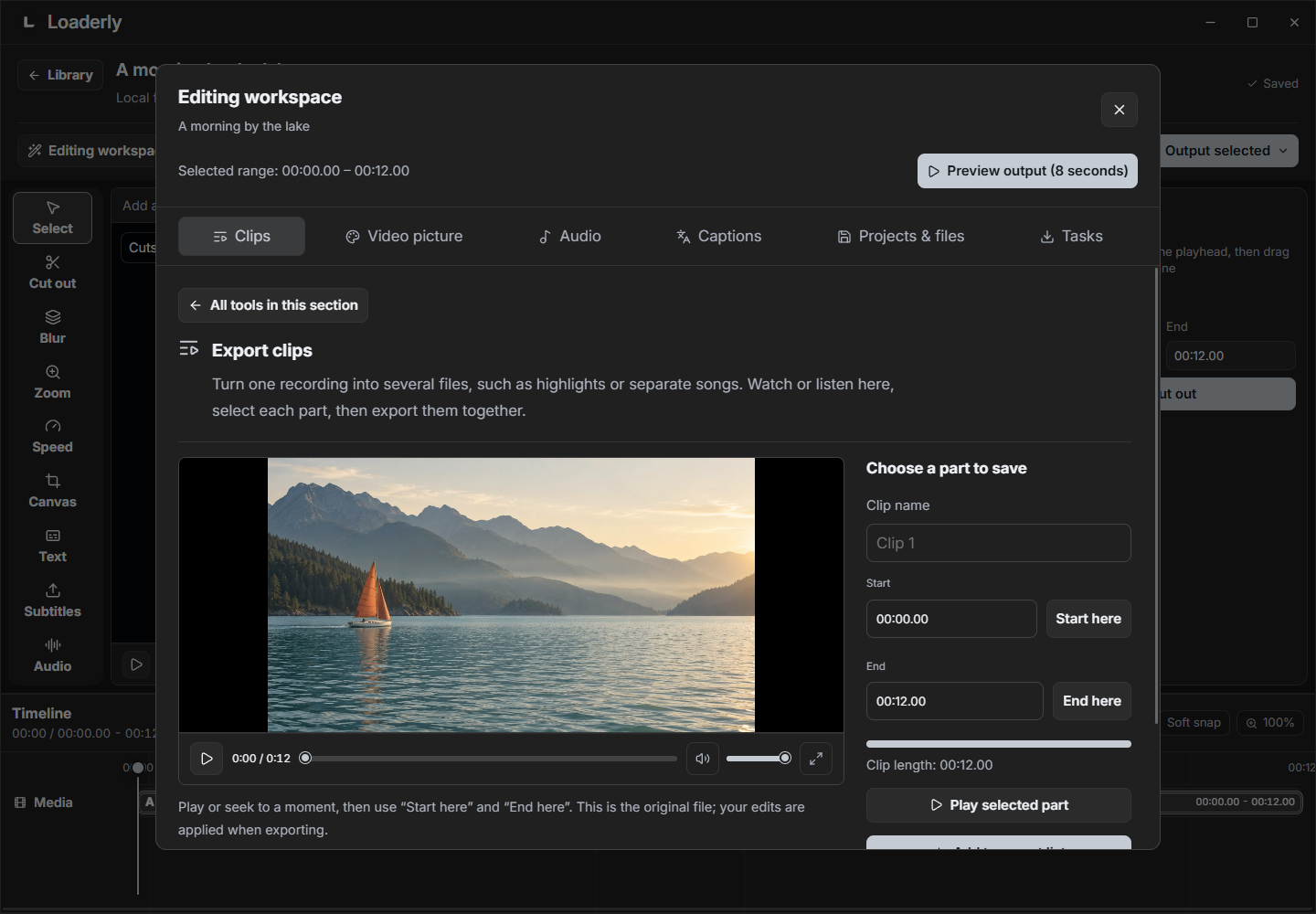
Task: Click Play selected part button
Action: pyautogui.click(x=999, y=805)
